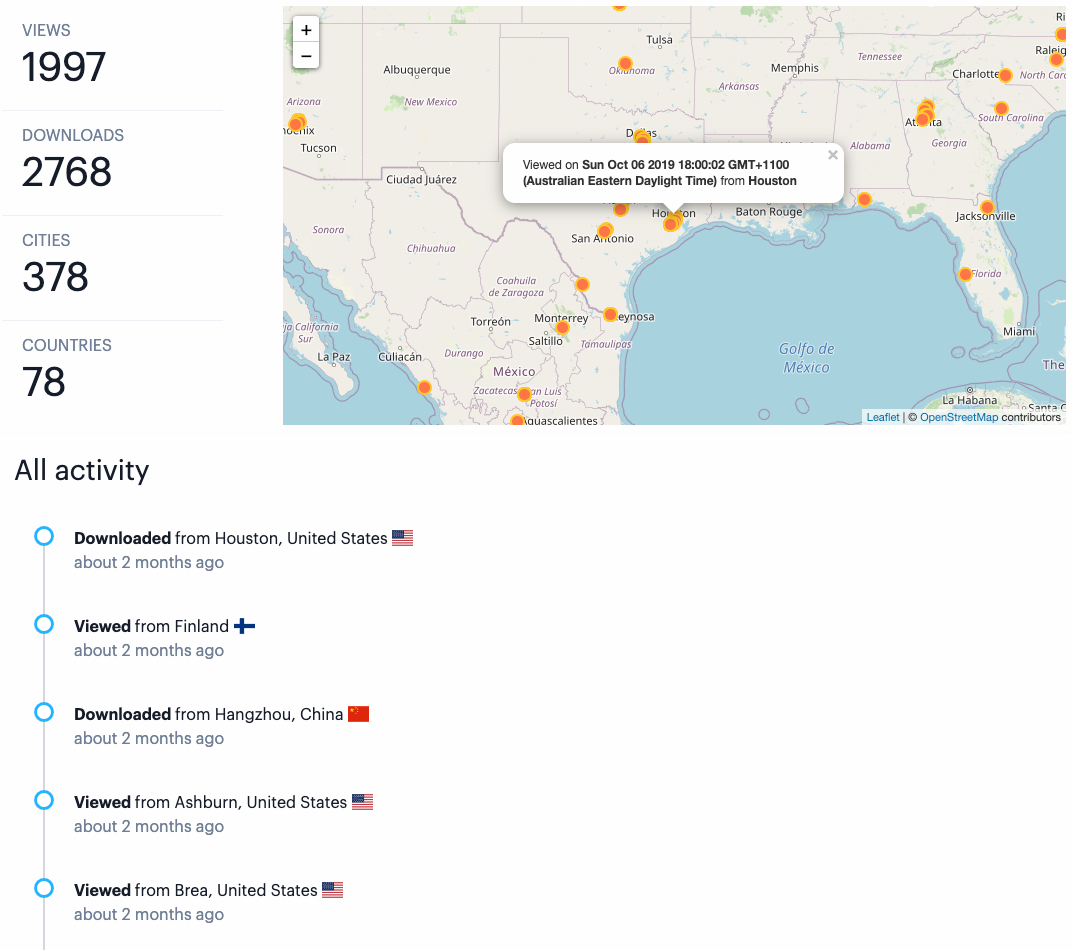
Task: Click the Tulsa label on the map
Action: pos(660,40)
